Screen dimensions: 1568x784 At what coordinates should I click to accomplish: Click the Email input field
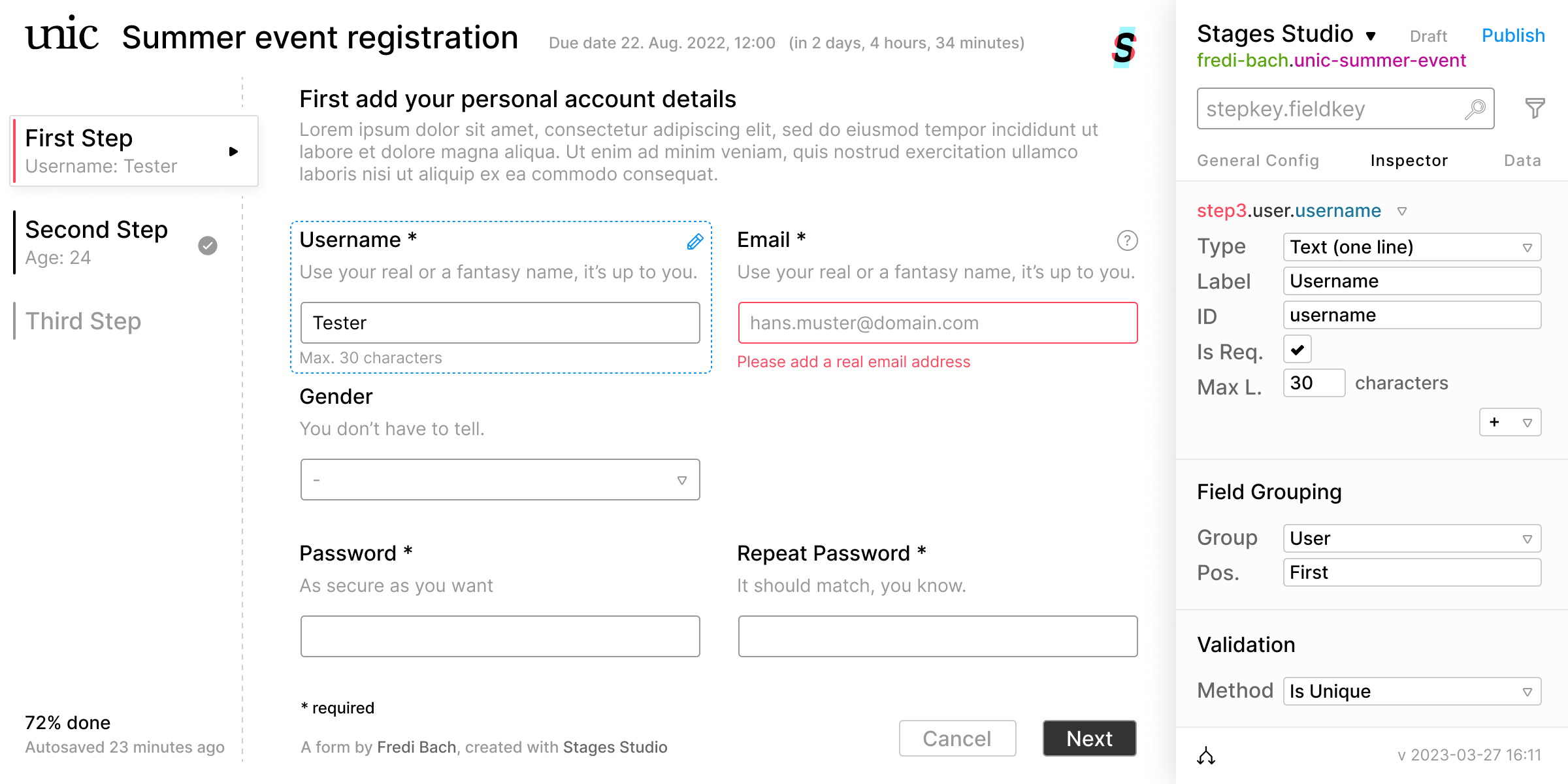(x=938, y=323)
